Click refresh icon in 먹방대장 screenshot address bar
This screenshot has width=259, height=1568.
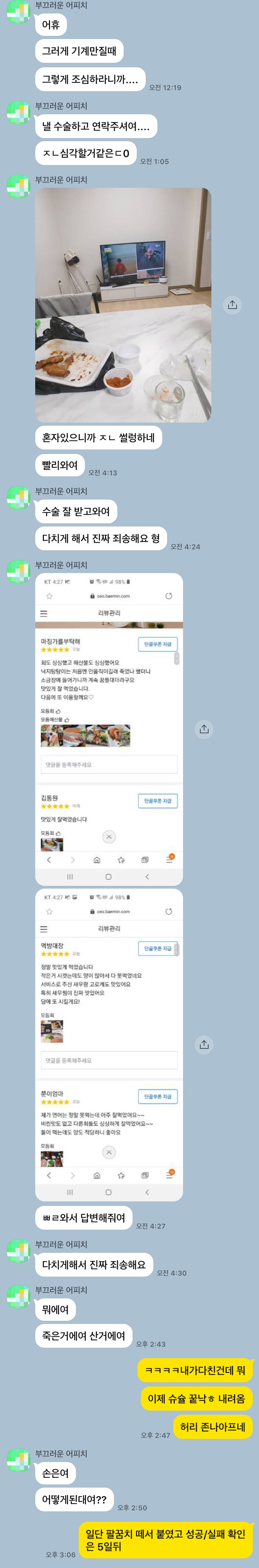pyautogui.click(x=169, y=911)
